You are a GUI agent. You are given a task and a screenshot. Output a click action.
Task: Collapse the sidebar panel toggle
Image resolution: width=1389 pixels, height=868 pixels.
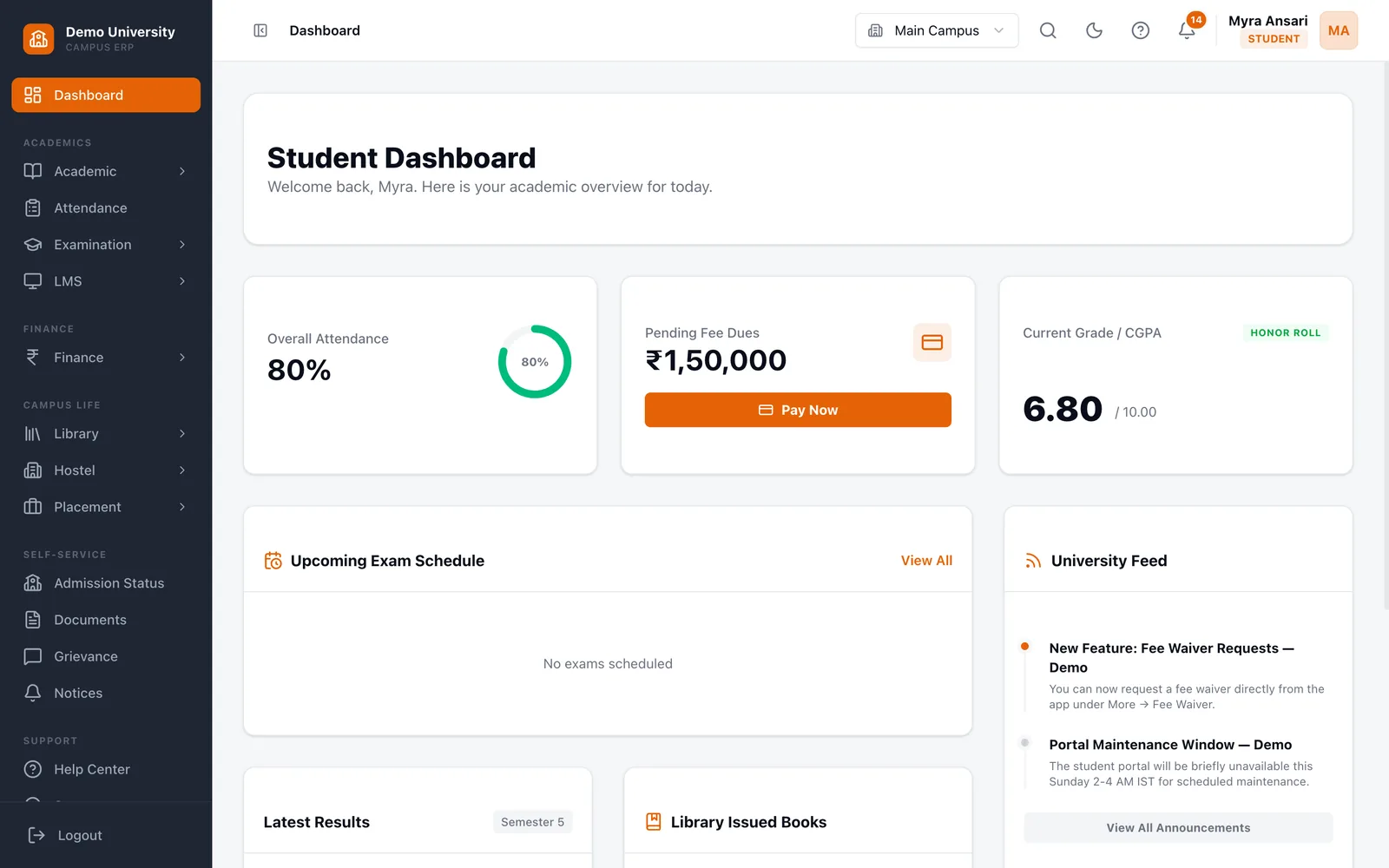[260, 30]
